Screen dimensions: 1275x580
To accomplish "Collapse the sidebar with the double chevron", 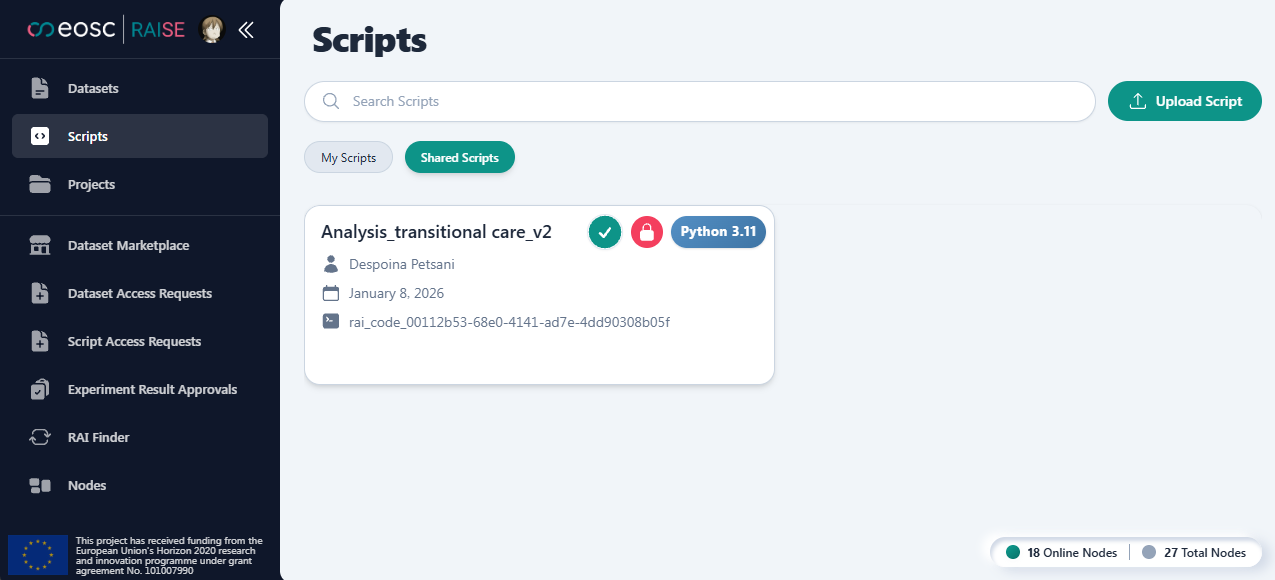I will point(246,30).
